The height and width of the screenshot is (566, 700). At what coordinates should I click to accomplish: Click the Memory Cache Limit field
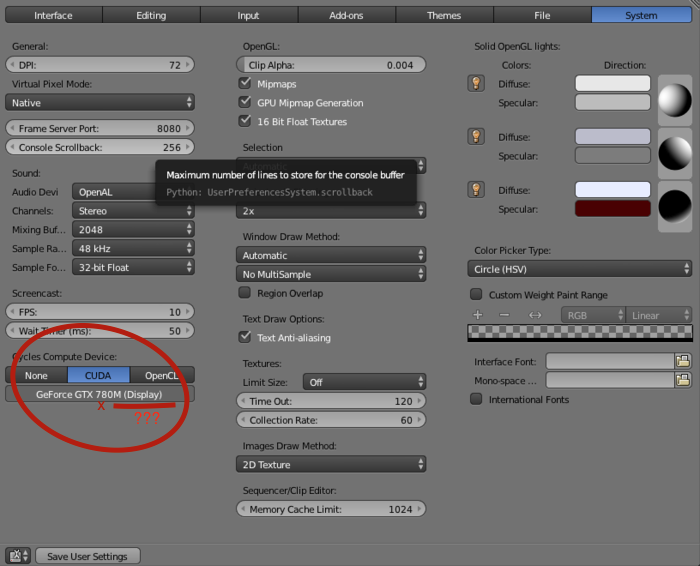pos(331,509)
